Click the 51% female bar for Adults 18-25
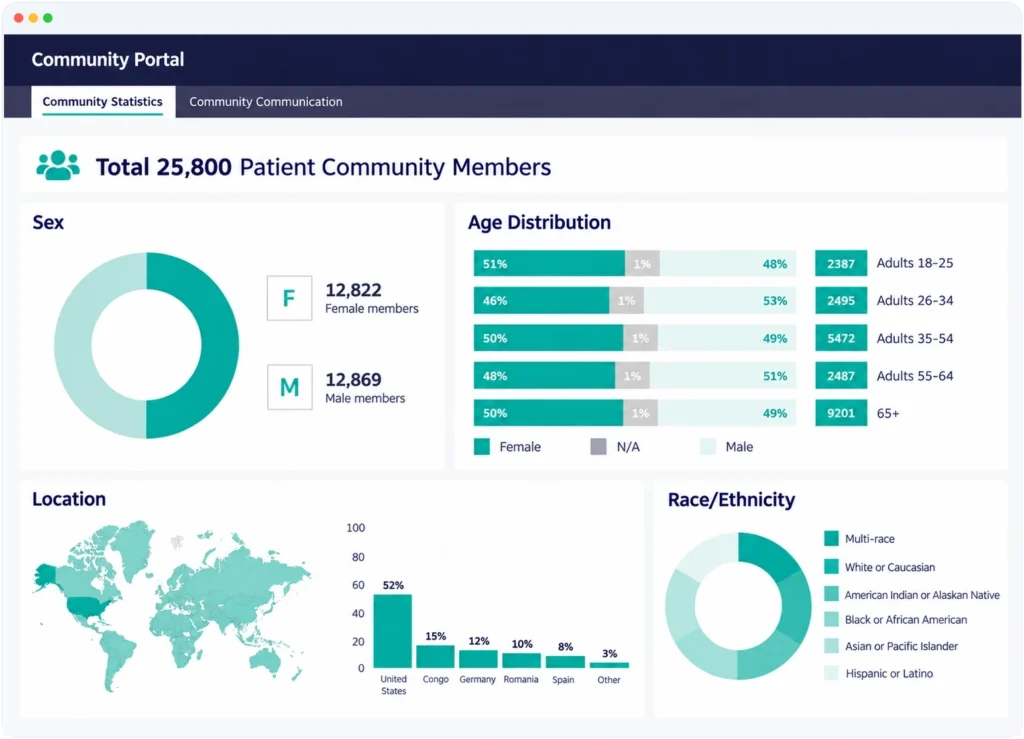 pyautogui.click(x=549, y=264)
